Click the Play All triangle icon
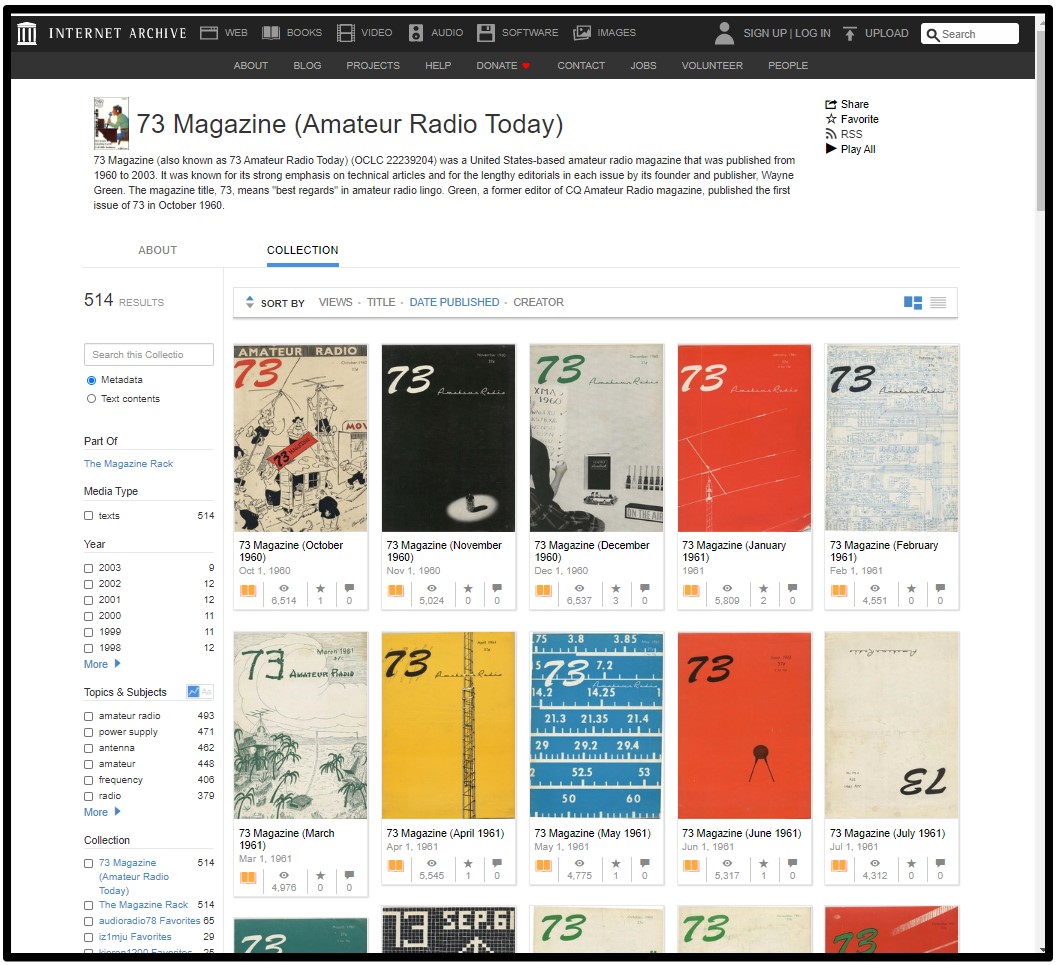The width and height of the screenshot is (1058, 965). [831, 148]
